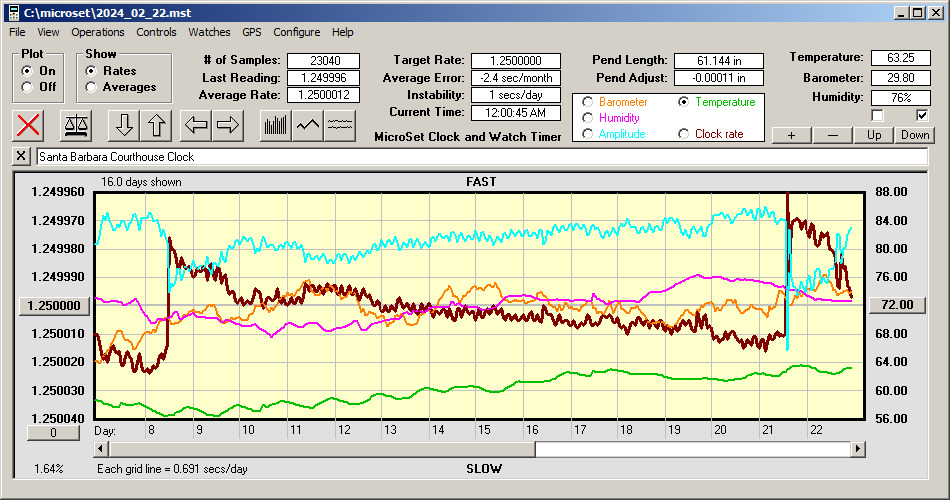
Task: Set Plot to On
Action: 27,71
